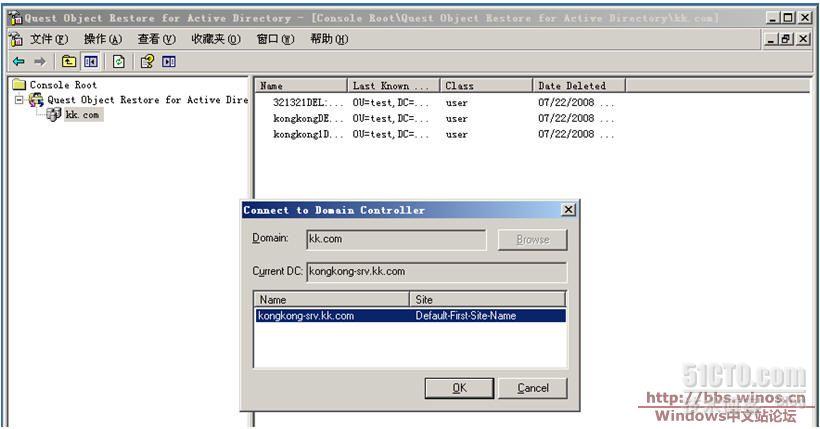Select the kongkong1D deleted user row
The image size is (820, 429).
(308, 134)
